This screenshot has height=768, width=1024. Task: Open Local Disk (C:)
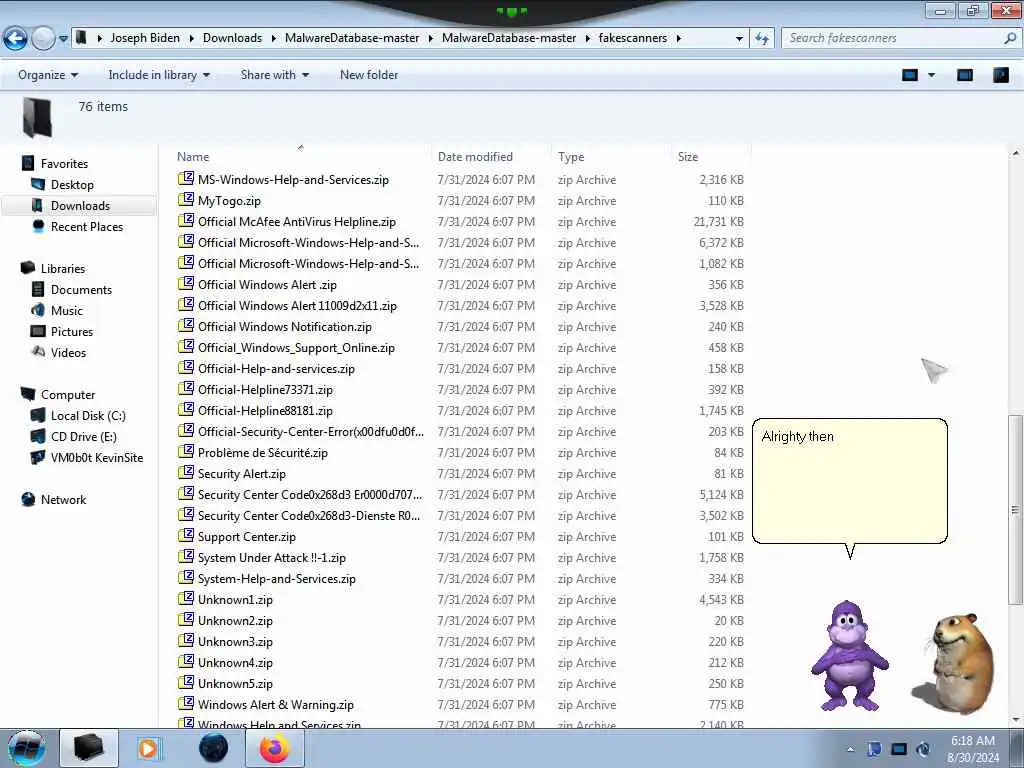coord(88,415)
